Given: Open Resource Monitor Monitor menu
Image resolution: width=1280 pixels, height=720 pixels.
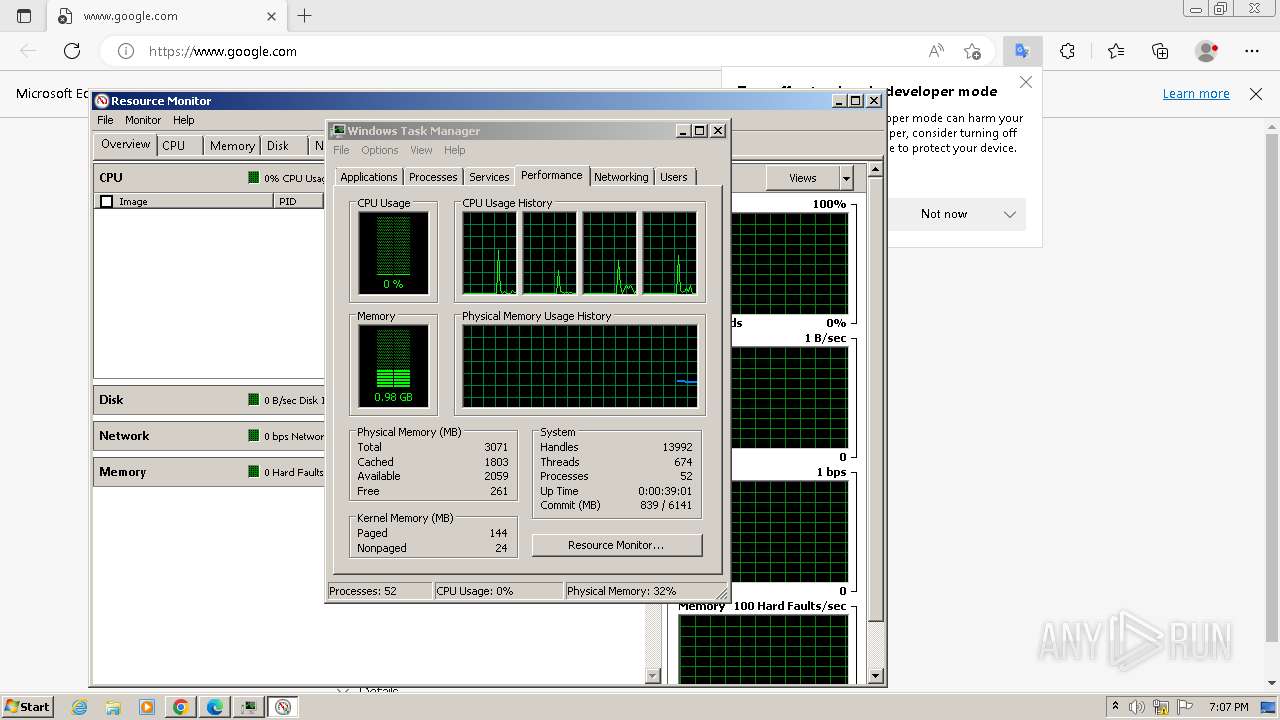Looking at the screenshot, I should 143,120.
